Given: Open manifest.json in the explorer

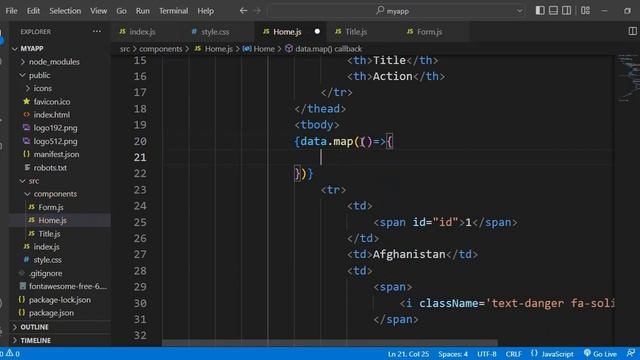Looking at the screenshot, I should pyautogui.click(x=56, y=154).
